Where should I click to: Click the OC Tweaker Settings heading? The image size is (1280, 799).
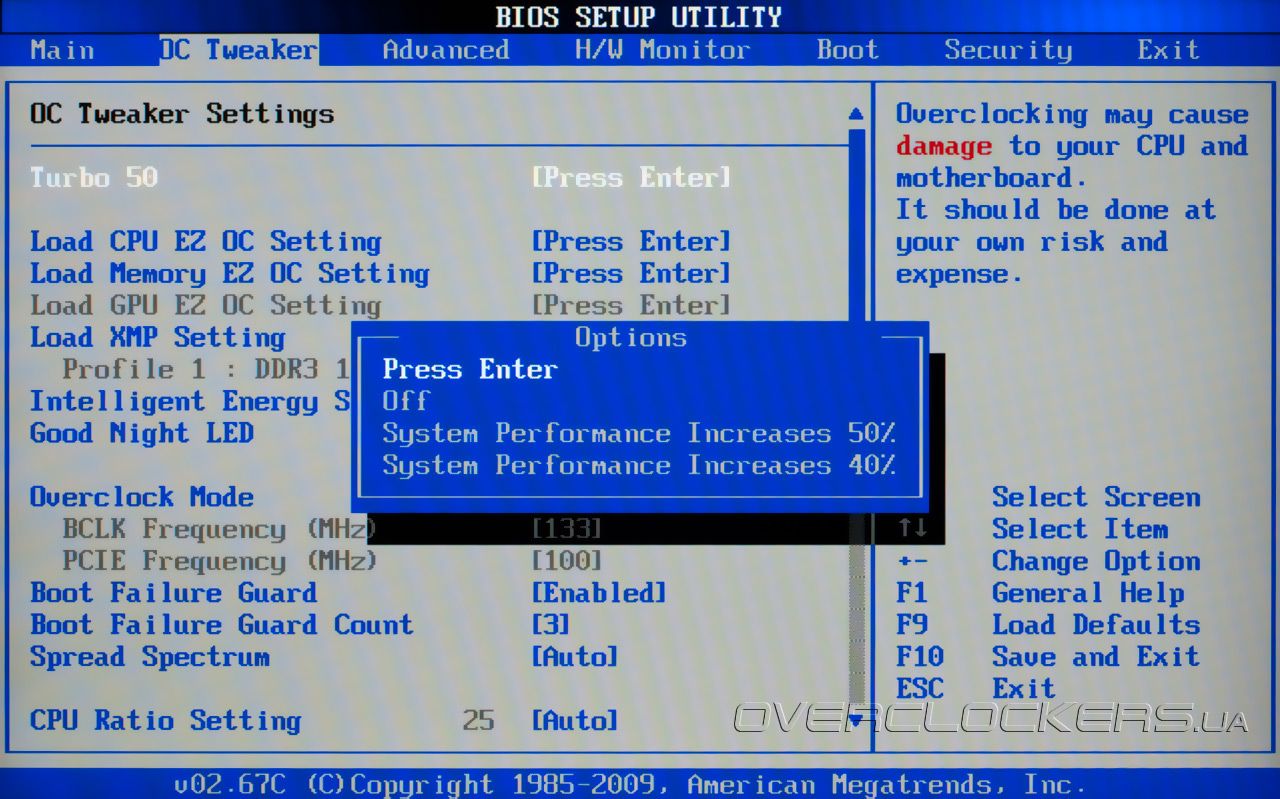(182, 114)
